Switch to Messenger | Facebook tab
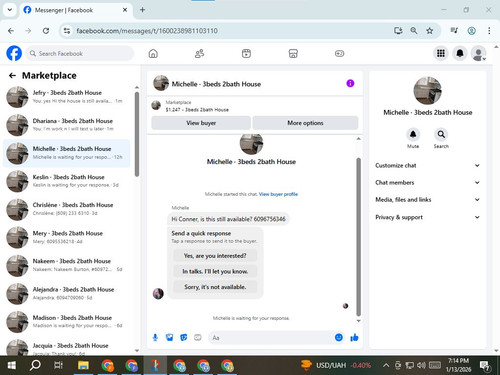Image resolution: width=500 pixels, height=375 pixels. 76,10
